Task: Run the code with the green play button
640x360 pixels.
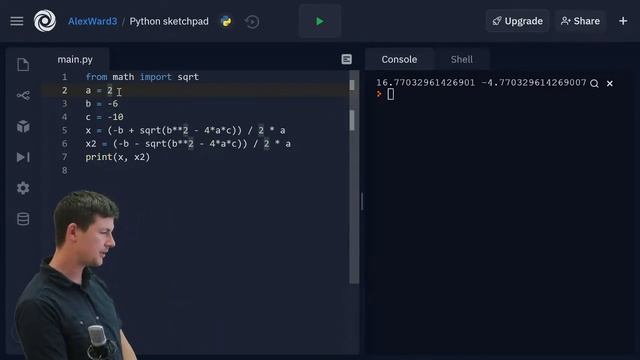Action: [x=320, y=21]
